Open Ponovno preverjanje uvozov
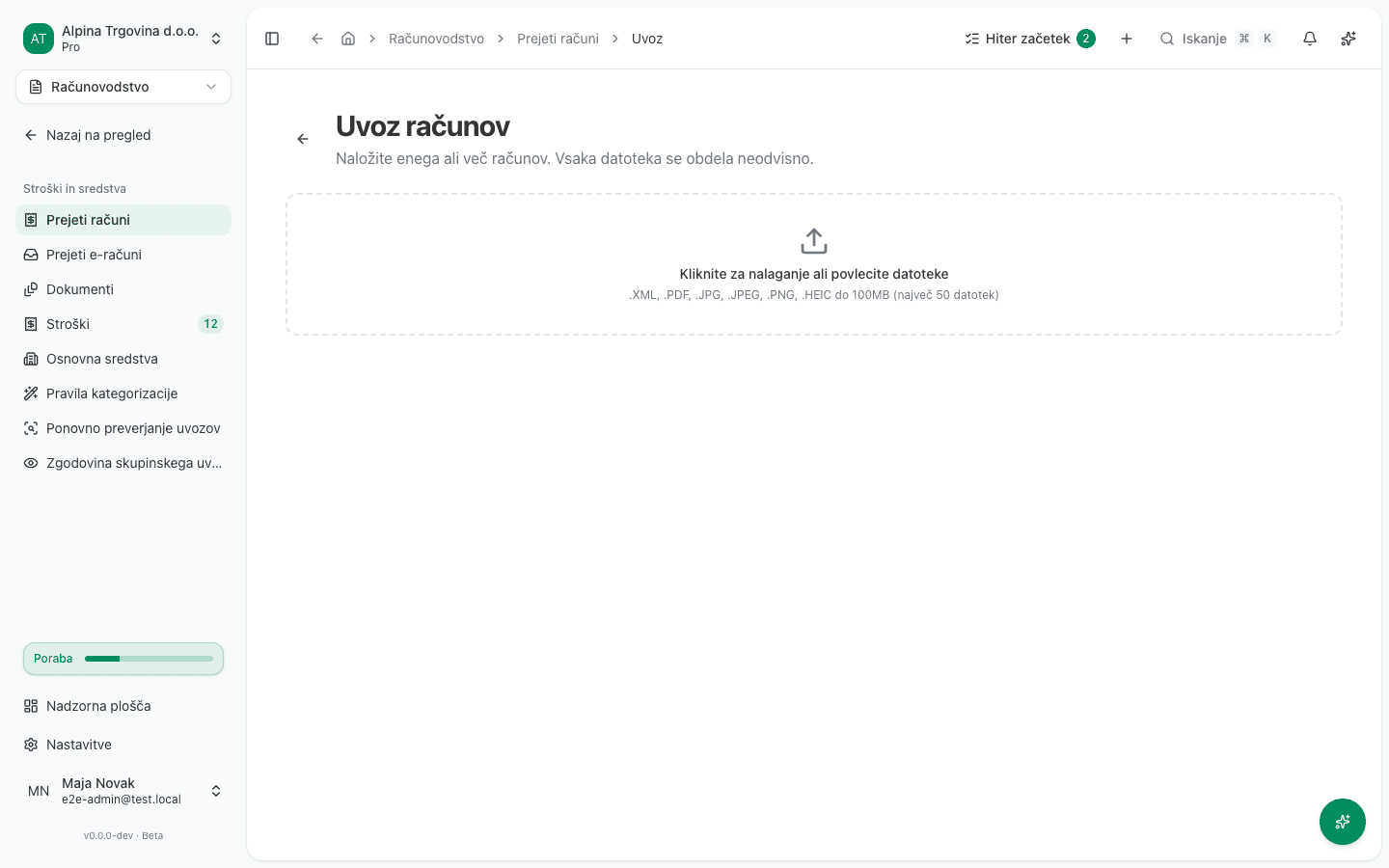 click(123, 428)
